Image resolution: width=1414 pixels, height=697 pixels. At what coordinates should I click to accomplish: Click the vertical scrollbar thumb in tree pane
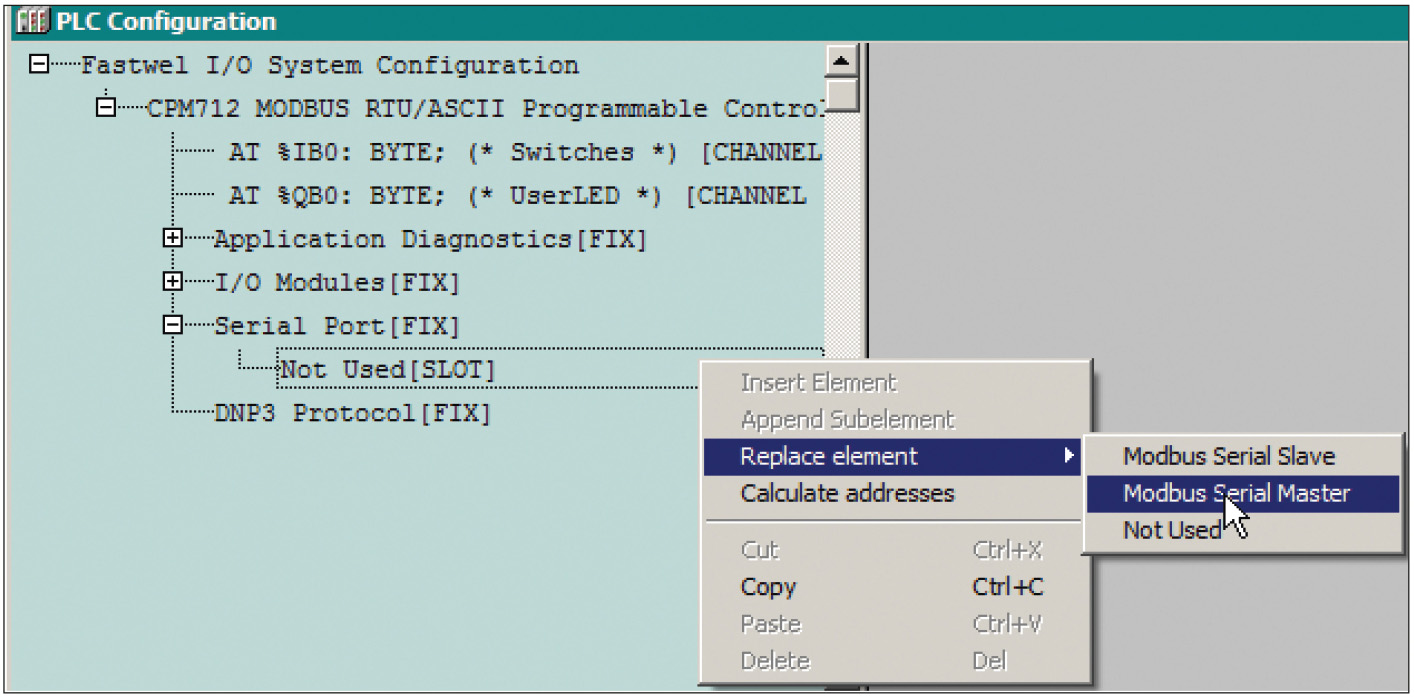pyautogui.click(x=842, y=96)
